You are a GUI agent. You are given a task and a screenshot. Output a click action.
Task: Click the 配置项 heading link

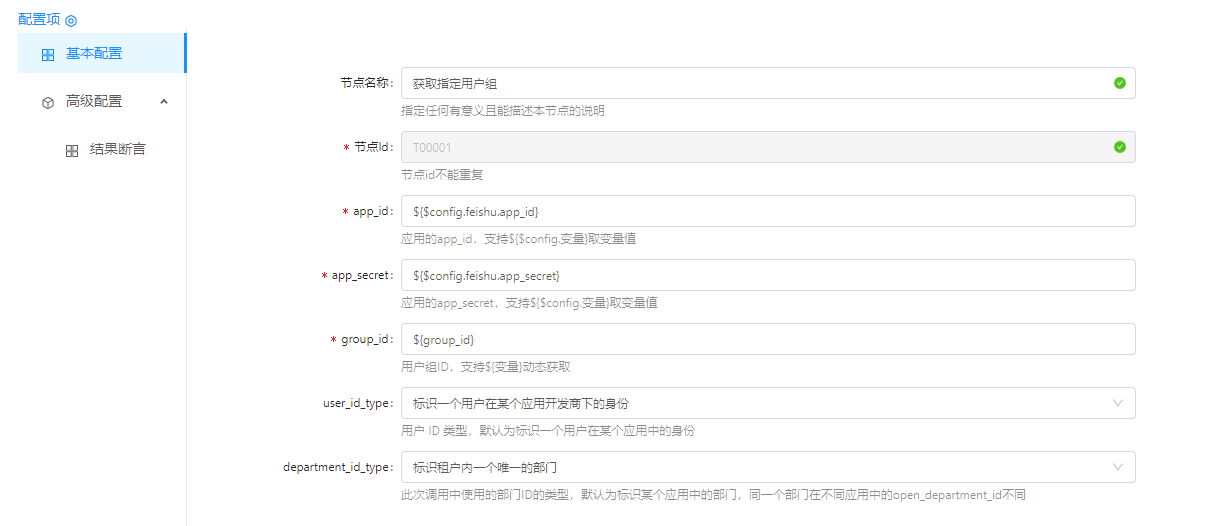pos(39,19)
